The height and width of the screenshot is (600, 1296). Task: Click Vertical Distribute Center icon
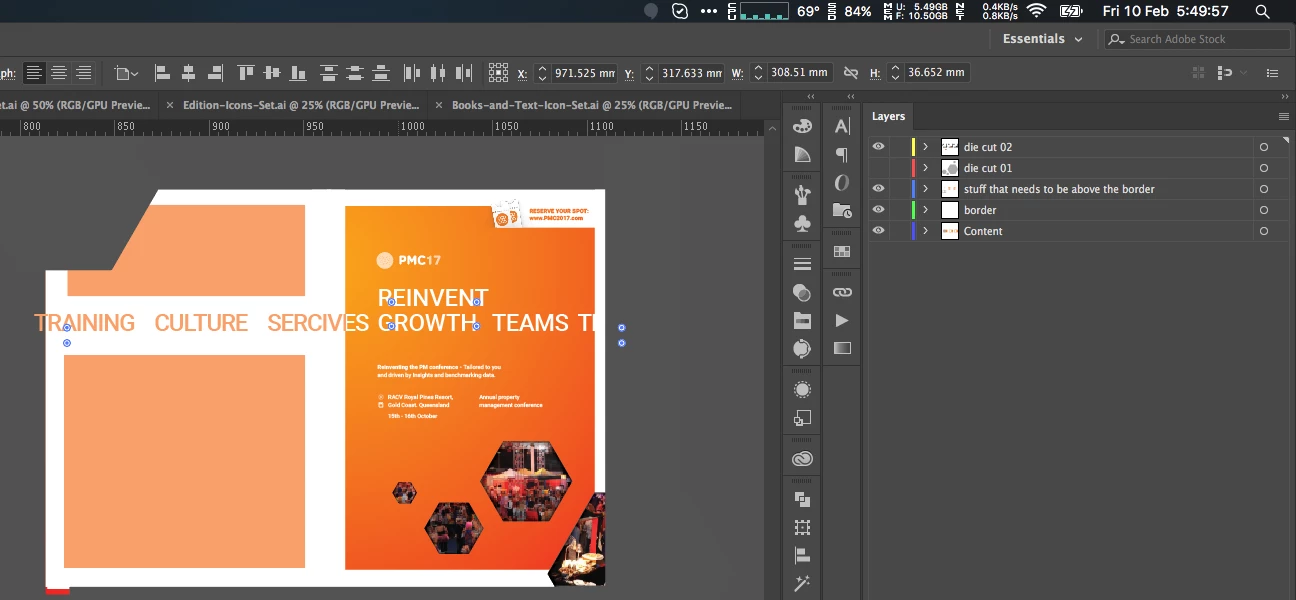click(x=354, y=73)
